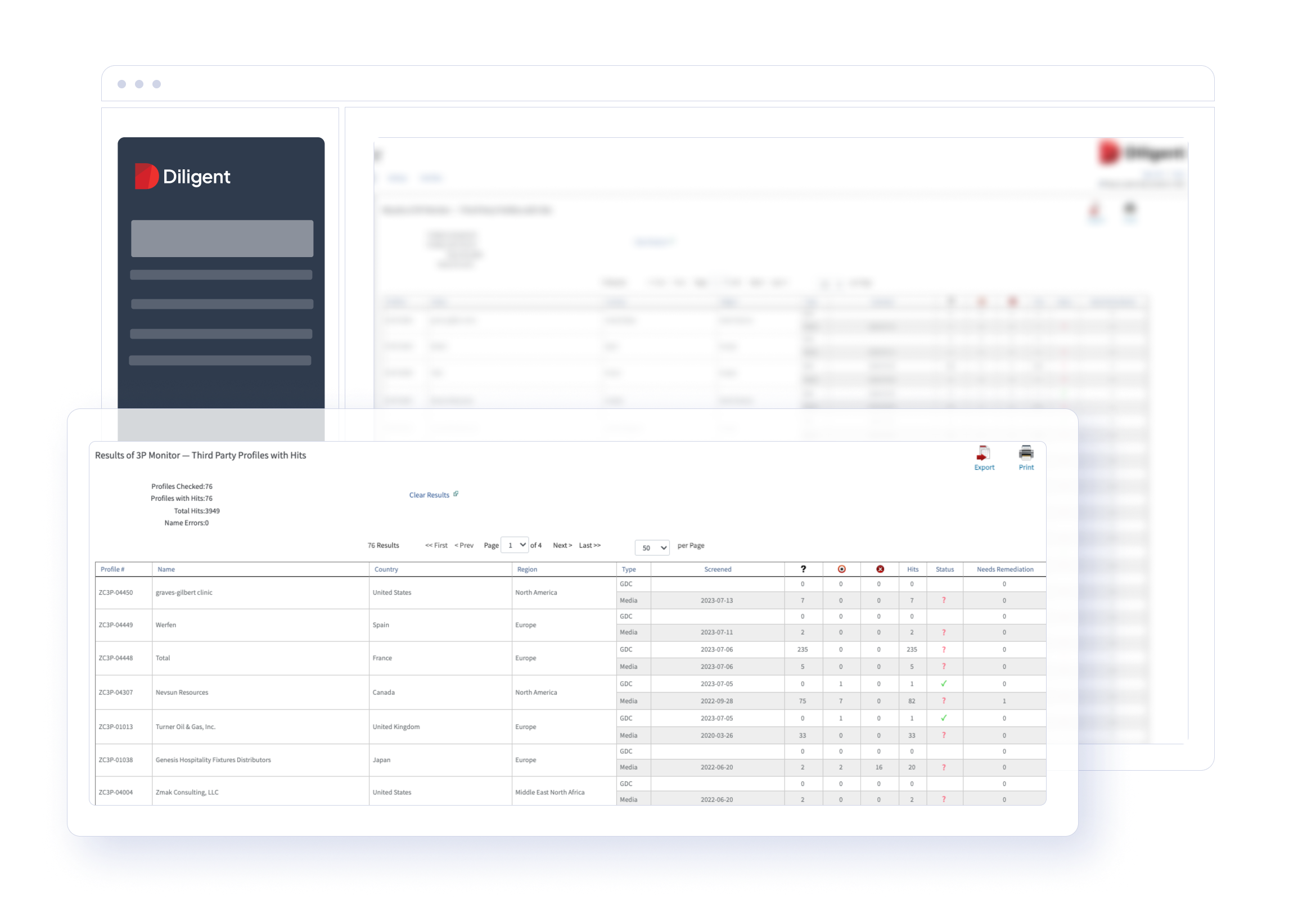Click profile number ZC3P-04307

click(x=116, y=692)
